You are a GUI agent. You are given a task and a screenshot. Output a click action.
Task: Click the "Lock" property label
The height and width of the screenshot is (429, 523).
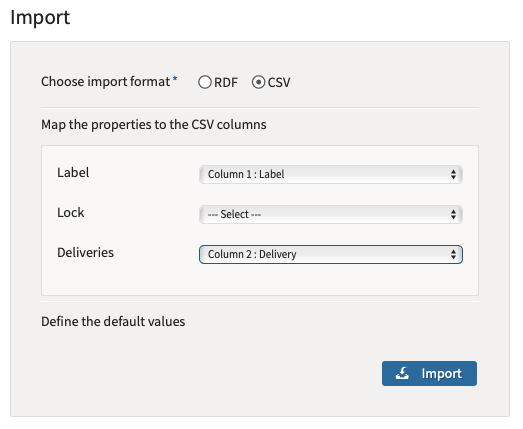[x=71, y=212]
